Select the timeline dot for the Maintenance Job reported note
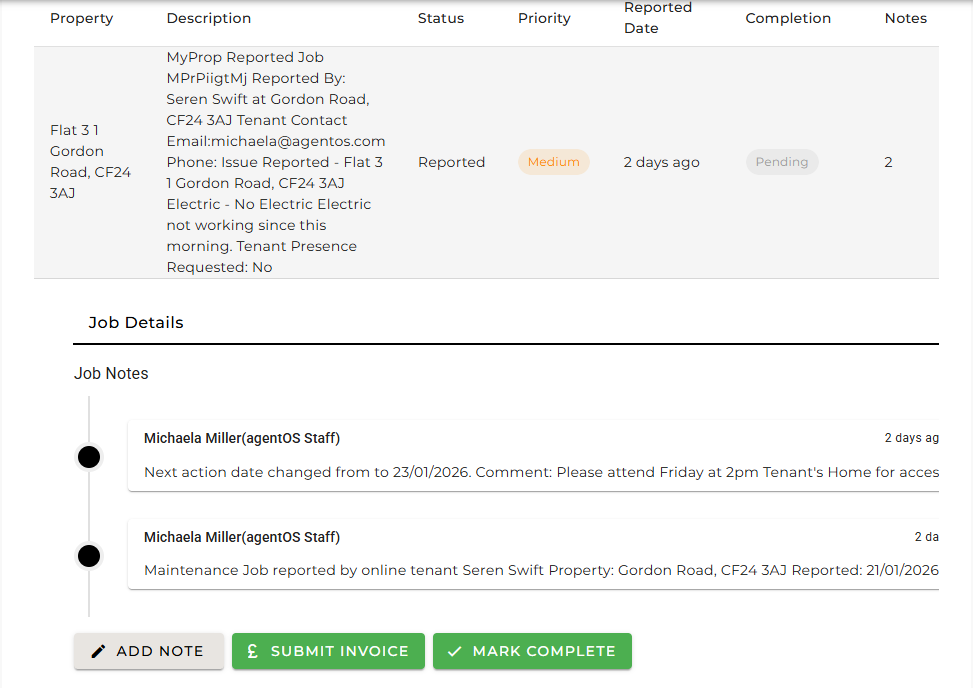973x688 pixels. (89, 556)
